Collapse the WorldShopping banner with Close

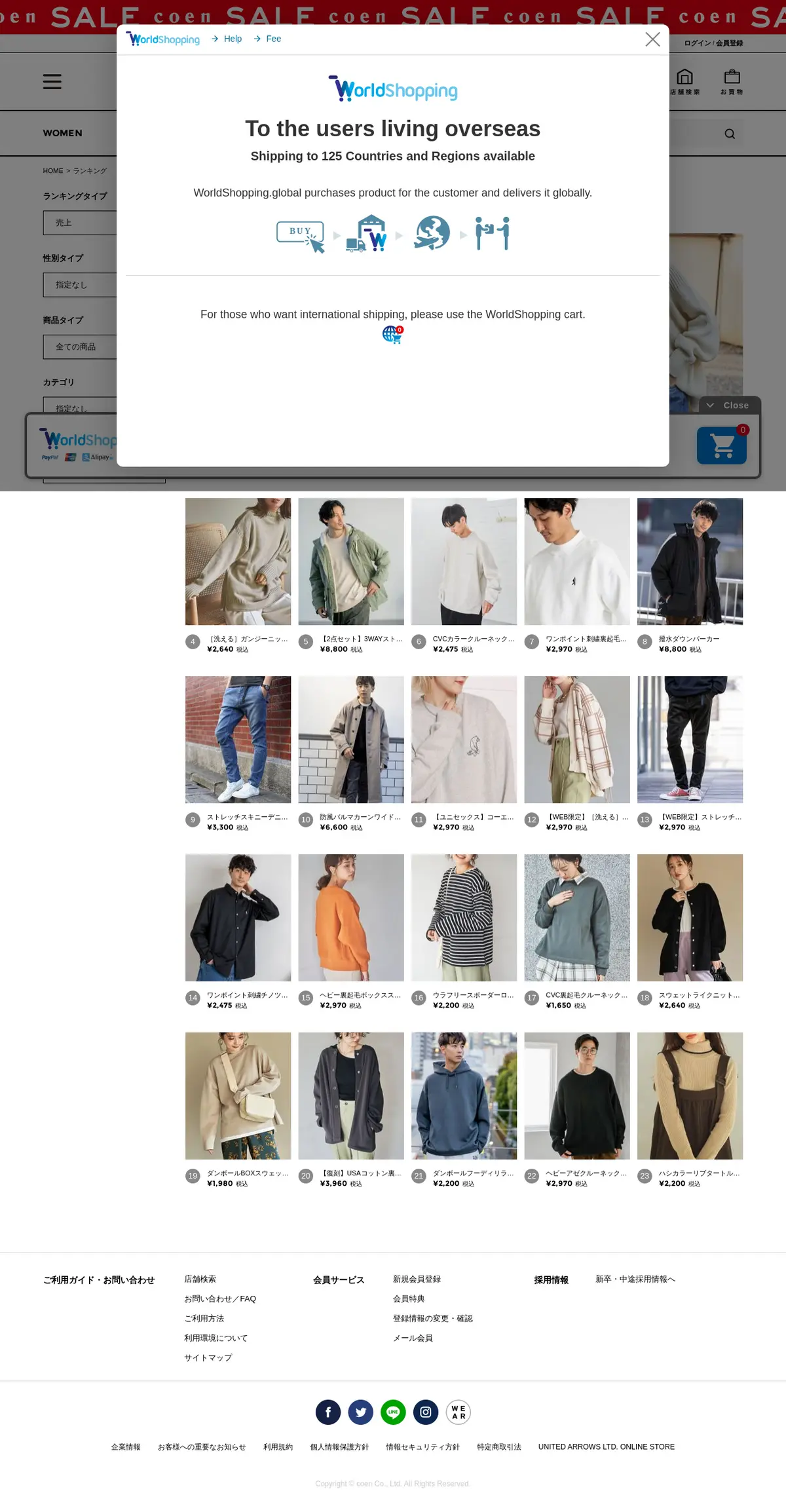coord(730,406)
